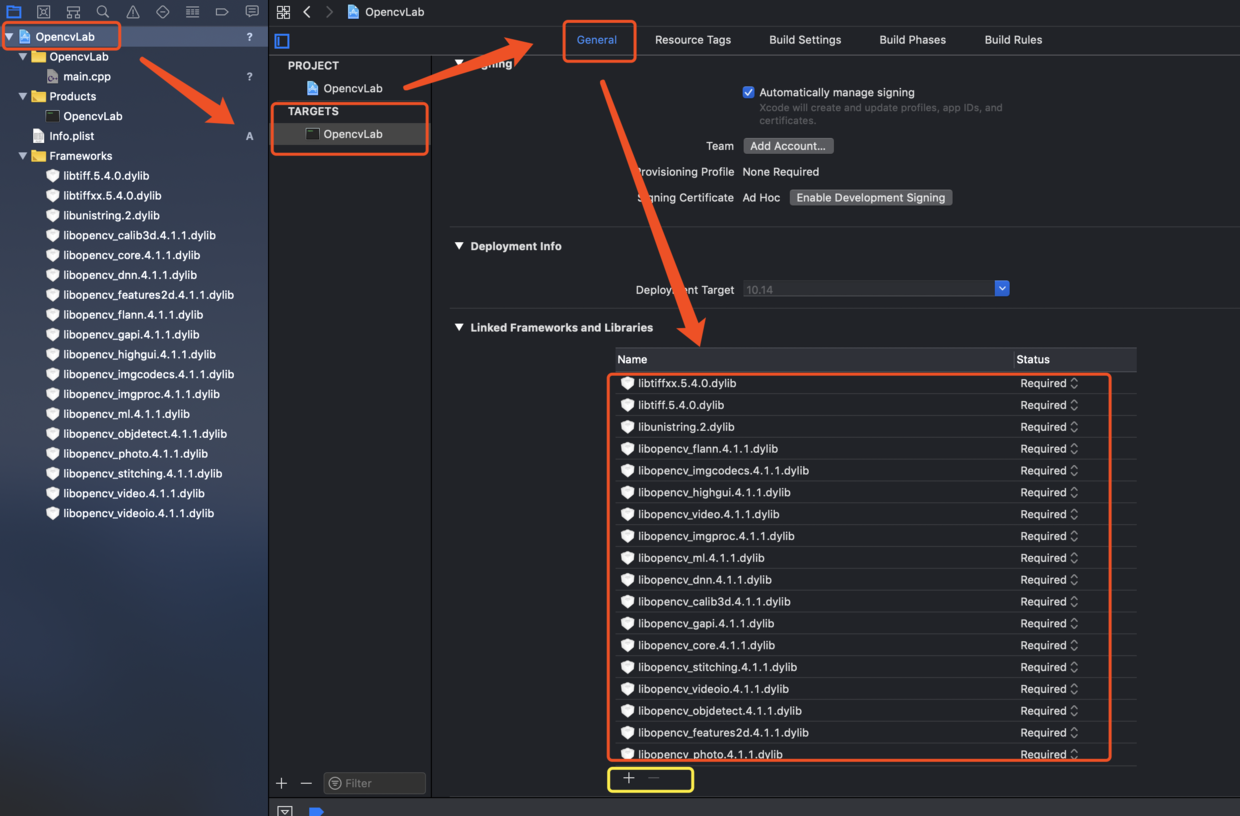Image resolution: width=1240 pixels, height=816 pixels.
Task: Open the Symbol navigator icon
Action: [73, 12]
